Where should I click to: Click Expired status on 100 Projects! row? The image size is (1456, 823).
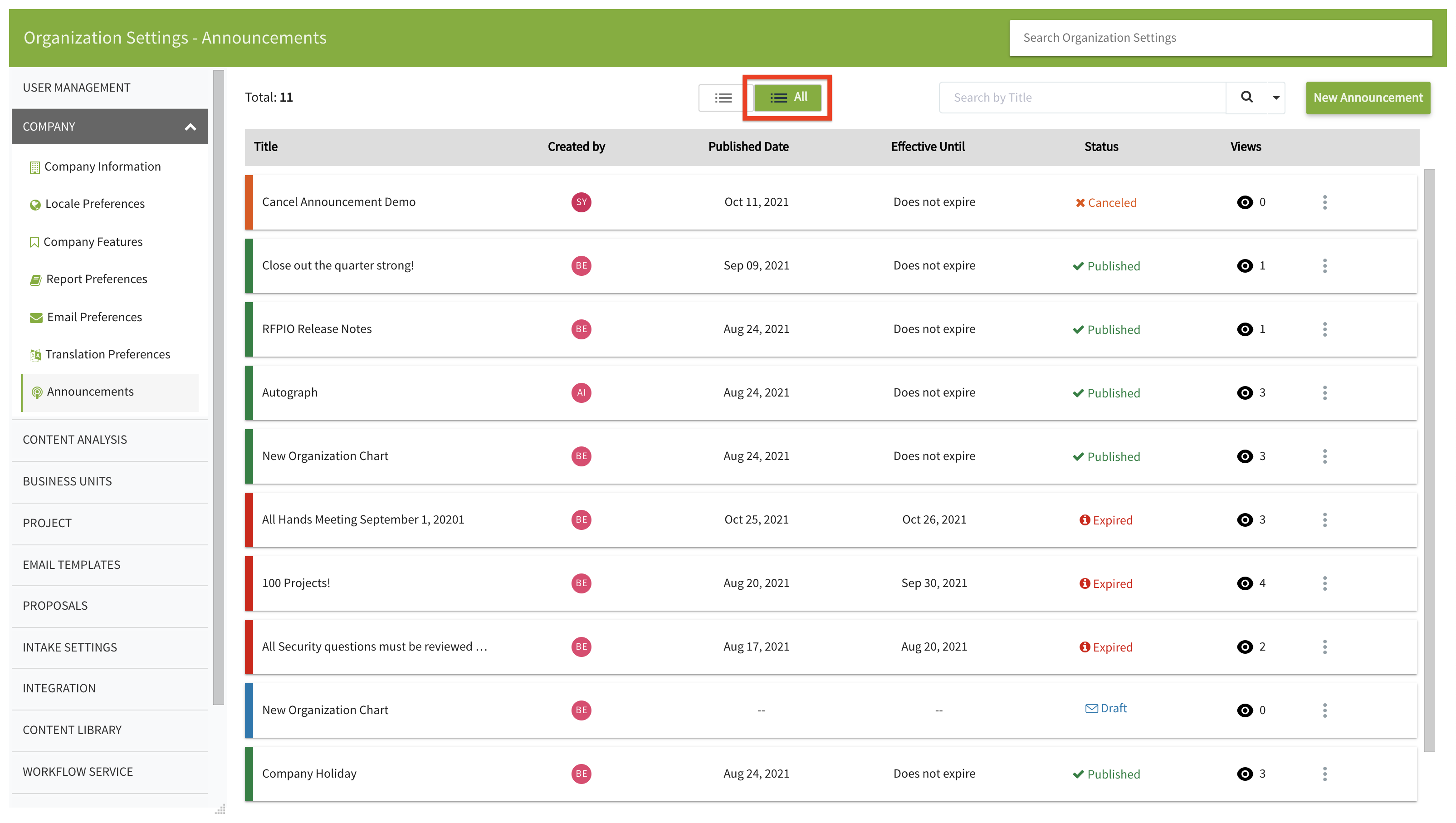click(1105, 583)
